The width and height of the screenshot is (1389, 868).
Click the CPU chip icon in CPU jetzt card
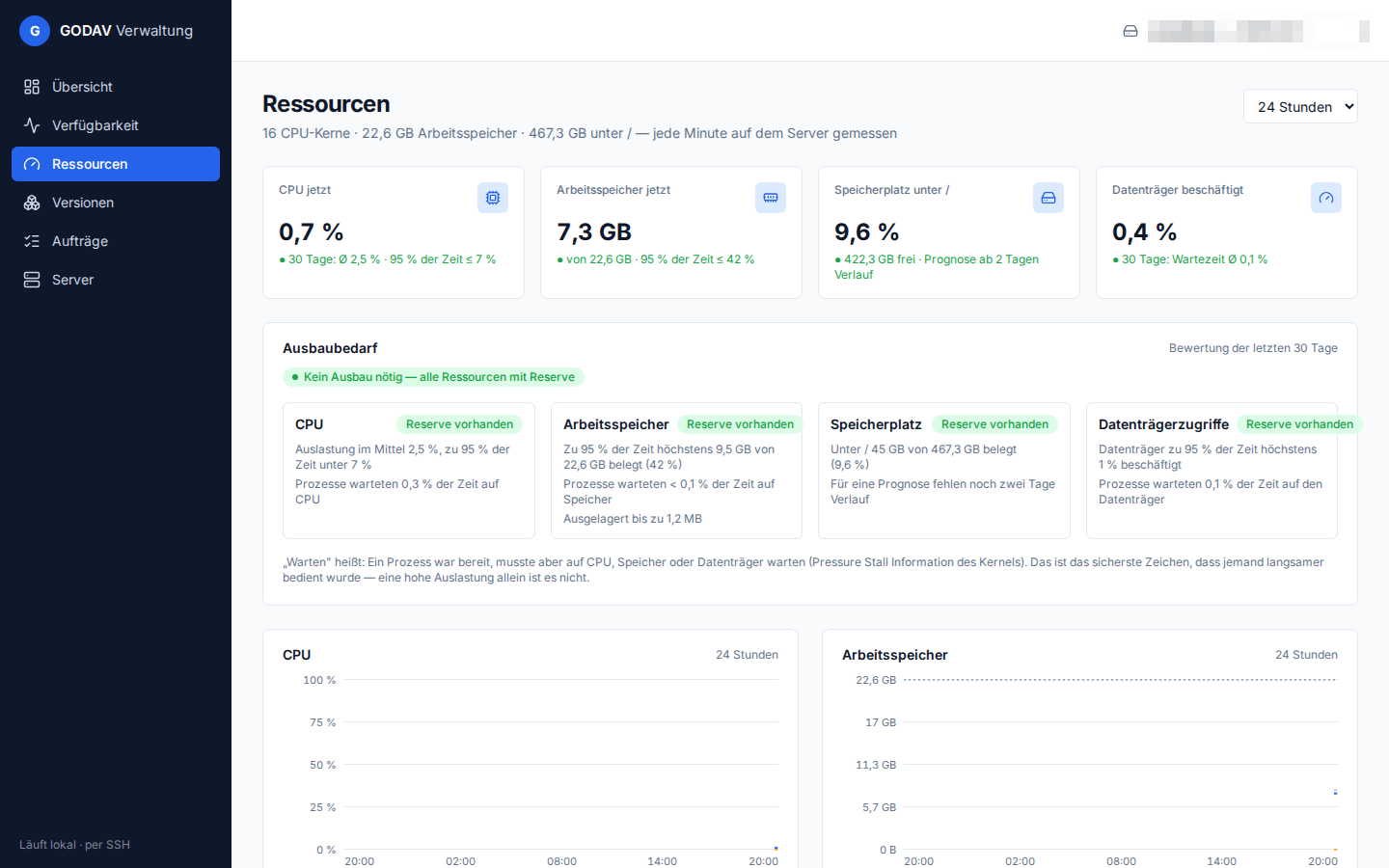tap(493, 198)
